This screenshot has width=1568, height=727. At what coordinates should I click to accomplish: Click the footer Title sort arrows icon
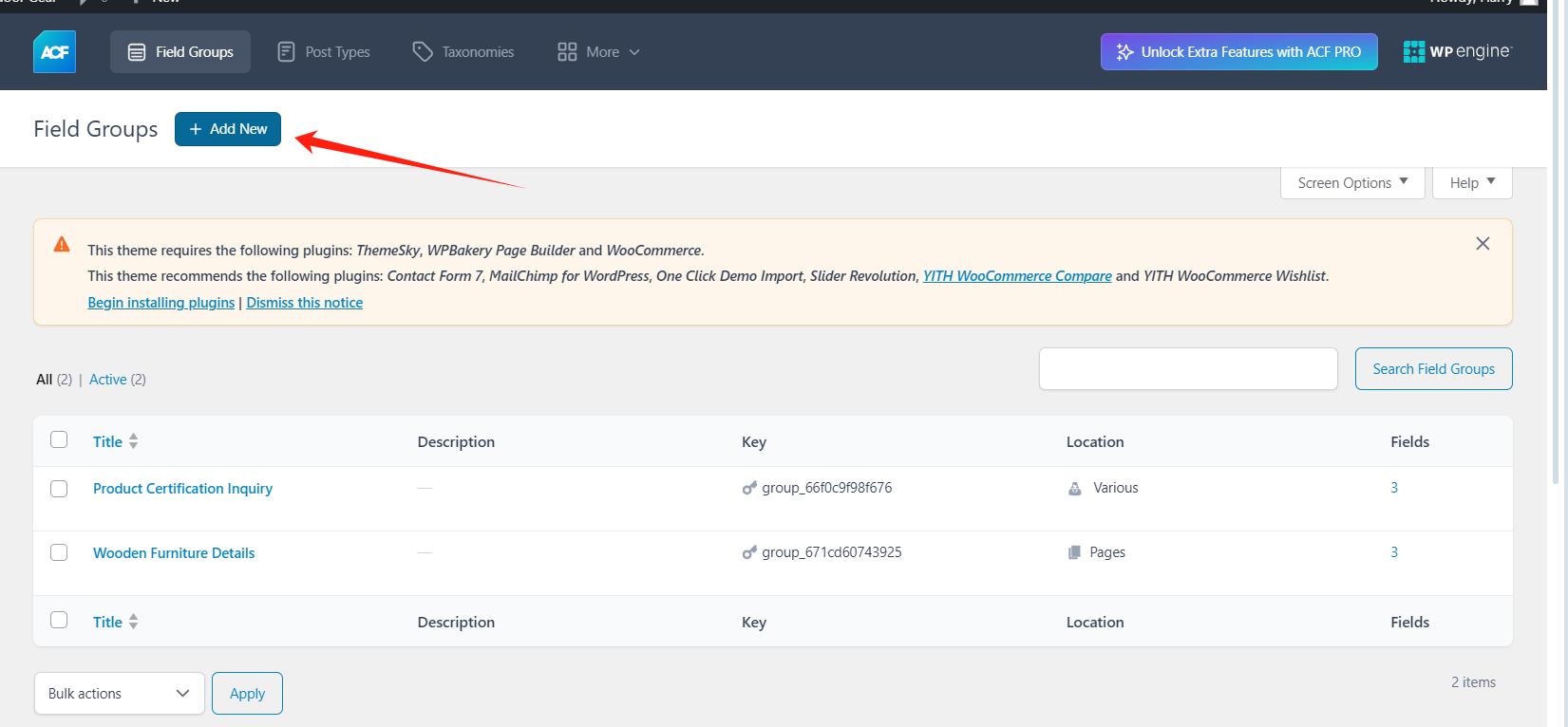[134, 622]
